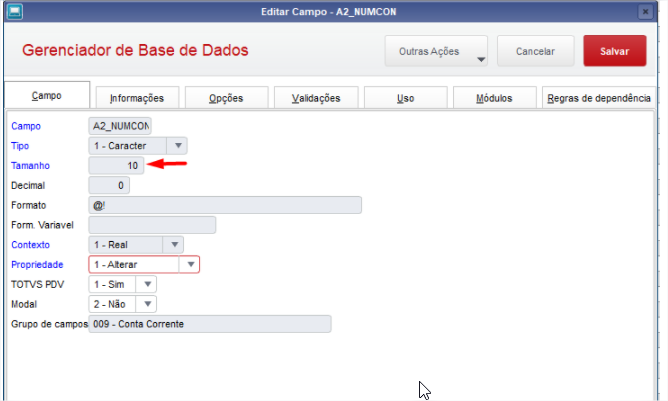Open the Opções tab
Image resolution: width=668 pixels, height=401 pixels.
tap(226, 98)
